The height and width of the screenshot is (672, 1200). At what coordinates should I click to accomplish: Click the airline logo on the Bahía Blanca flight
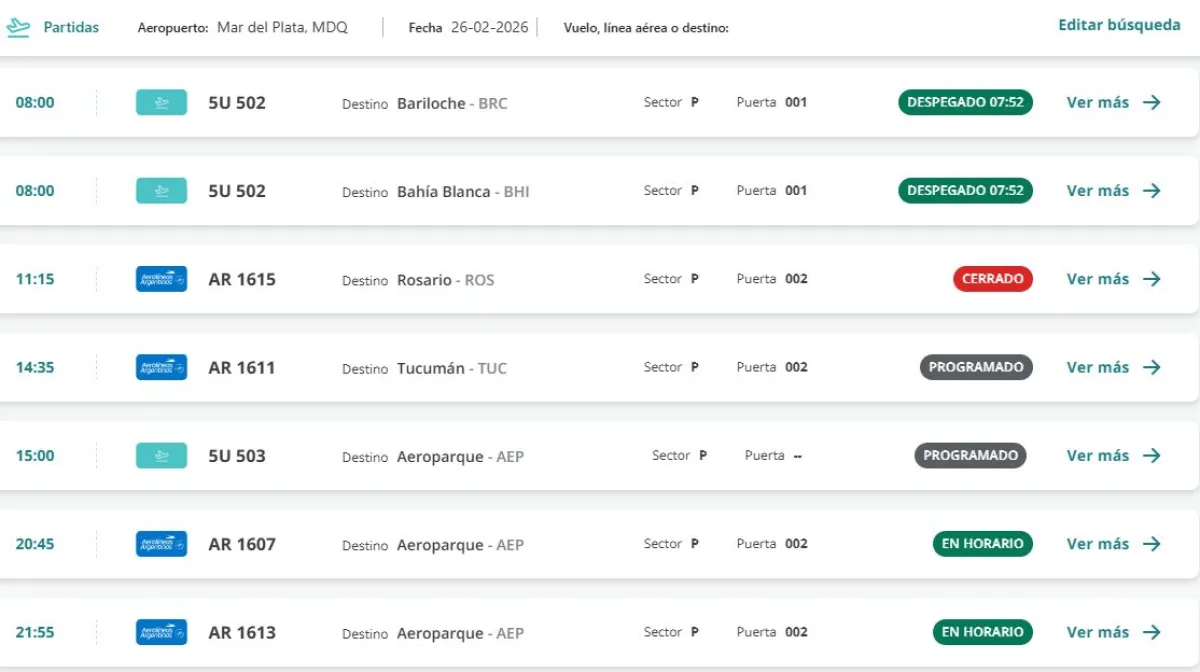point(161,190)
